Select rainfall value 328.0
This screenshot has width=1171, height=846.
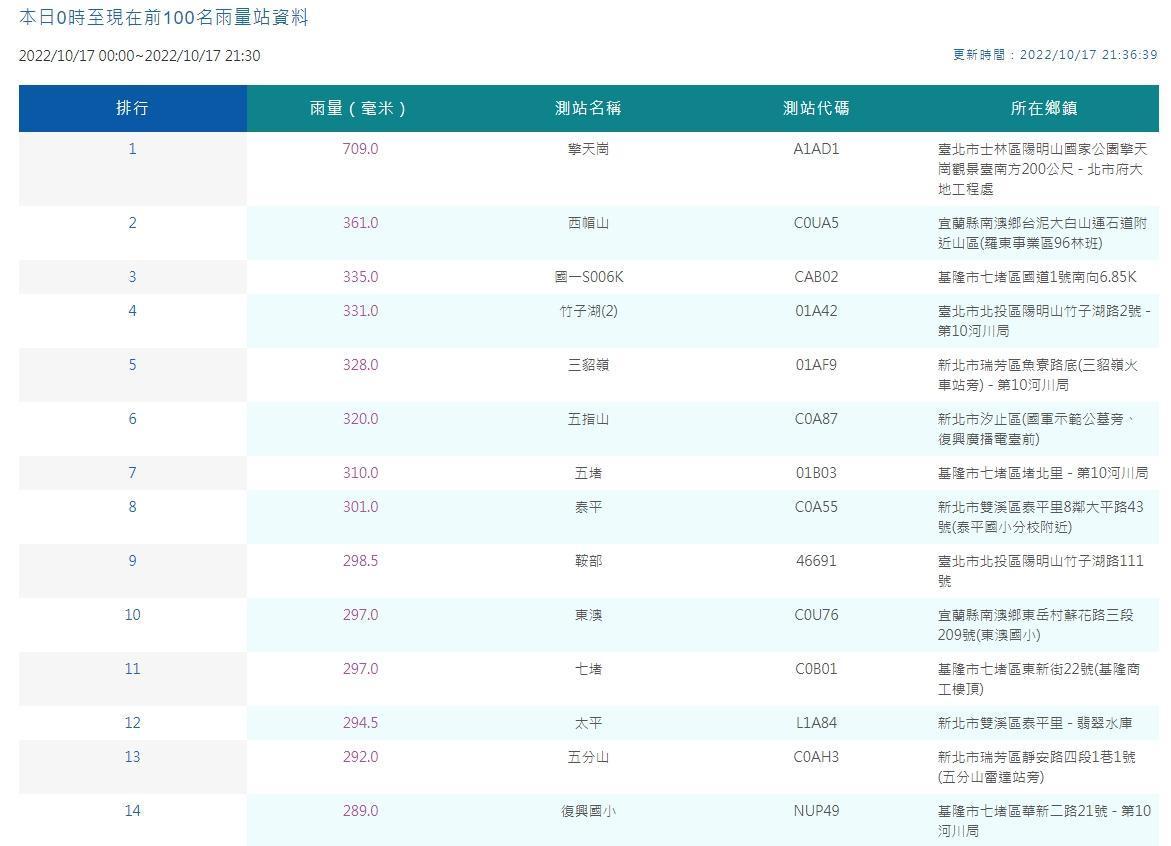click(x=361, y=365)
